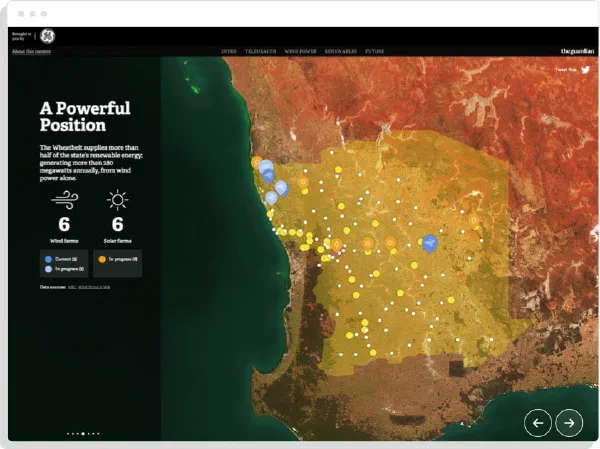Select the dark blue wind marker inland
The width and height of the screenshot is (600, 449).
[x=430, y=244]
